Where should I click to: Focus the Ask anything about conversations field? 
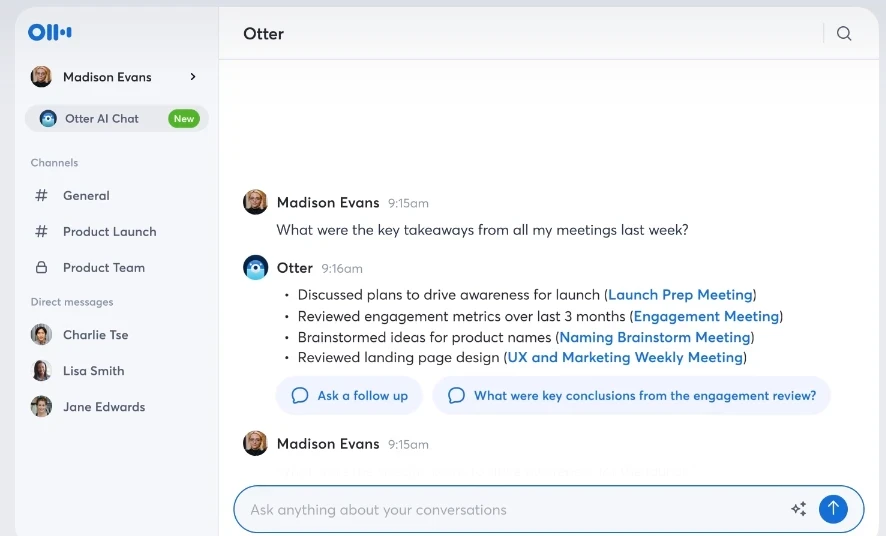point(510,510)
